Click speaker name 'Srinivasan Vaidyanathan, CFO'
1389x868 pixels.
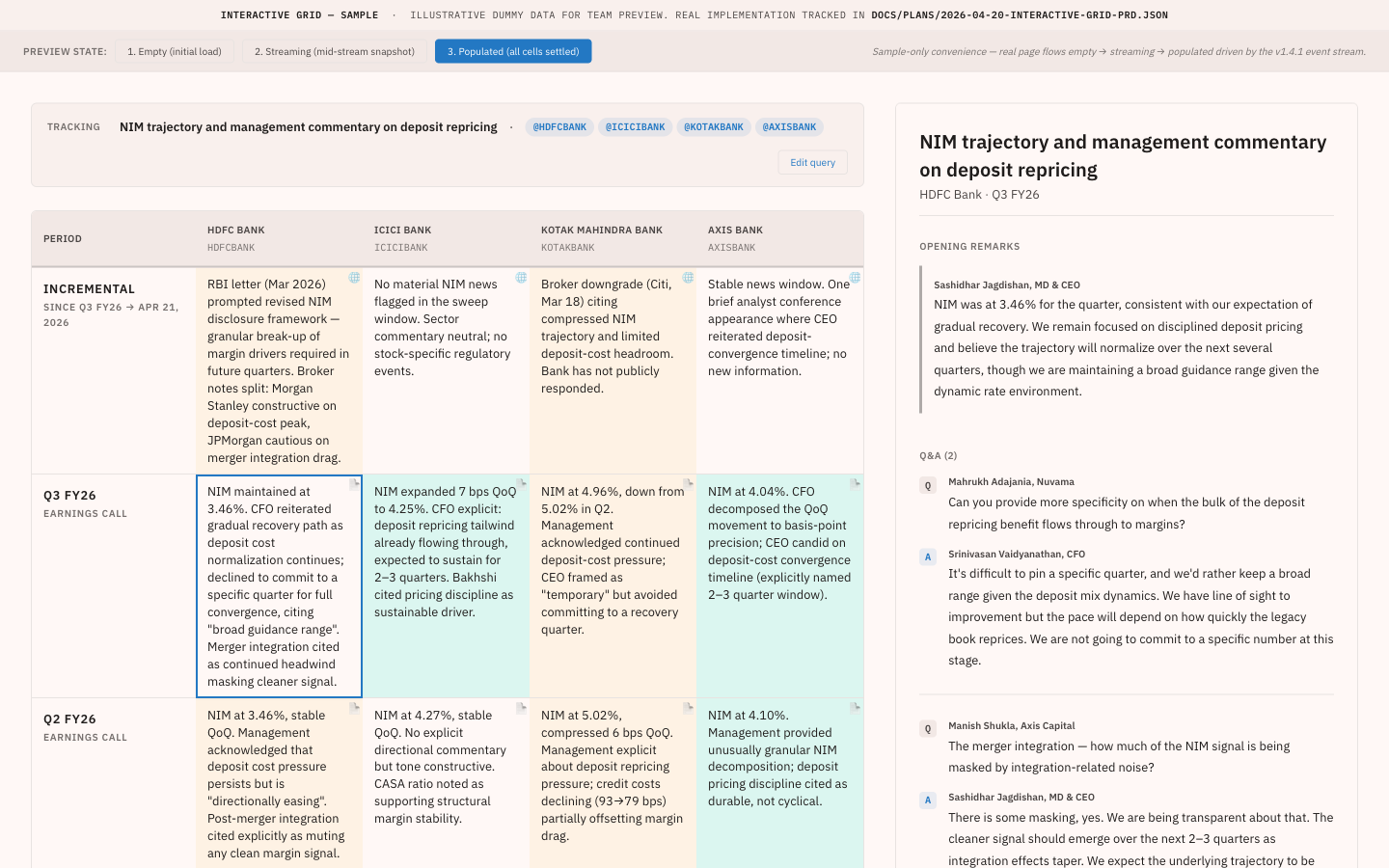1017,555
